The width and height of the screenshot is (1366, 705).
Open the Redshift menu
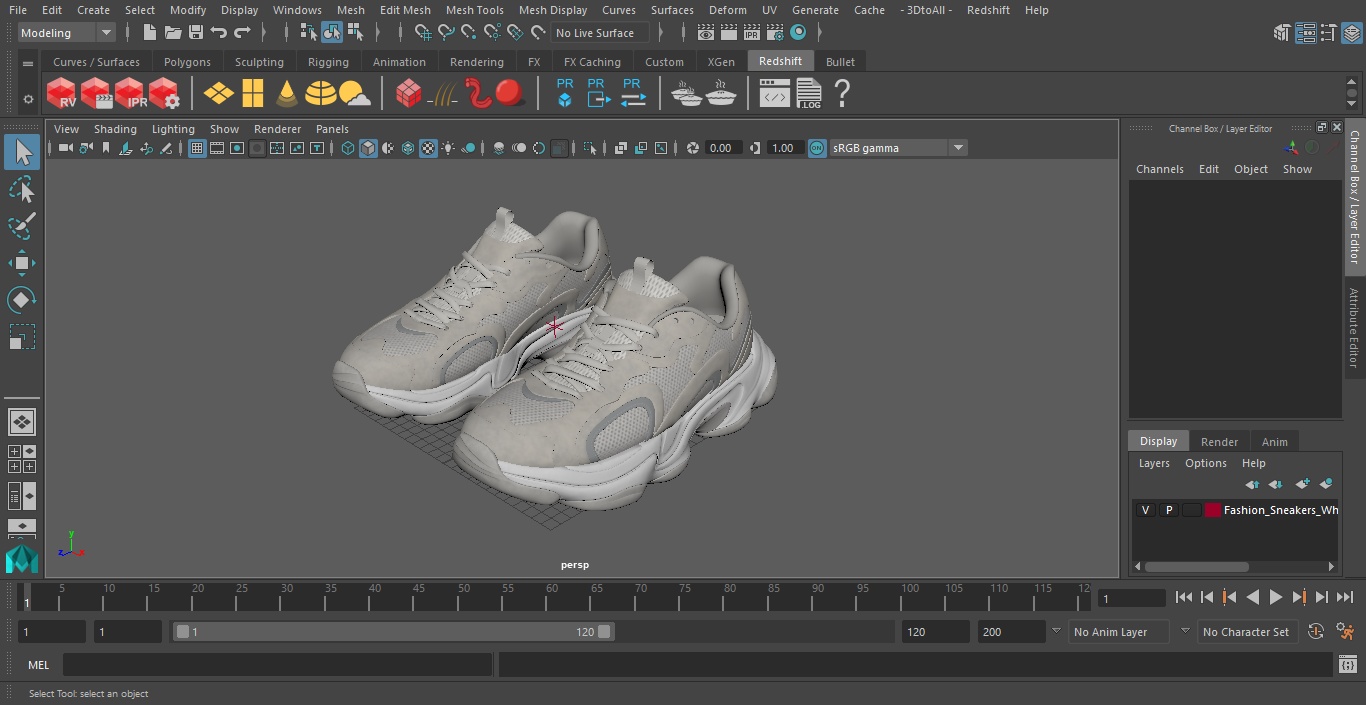(x=988, y=10)
